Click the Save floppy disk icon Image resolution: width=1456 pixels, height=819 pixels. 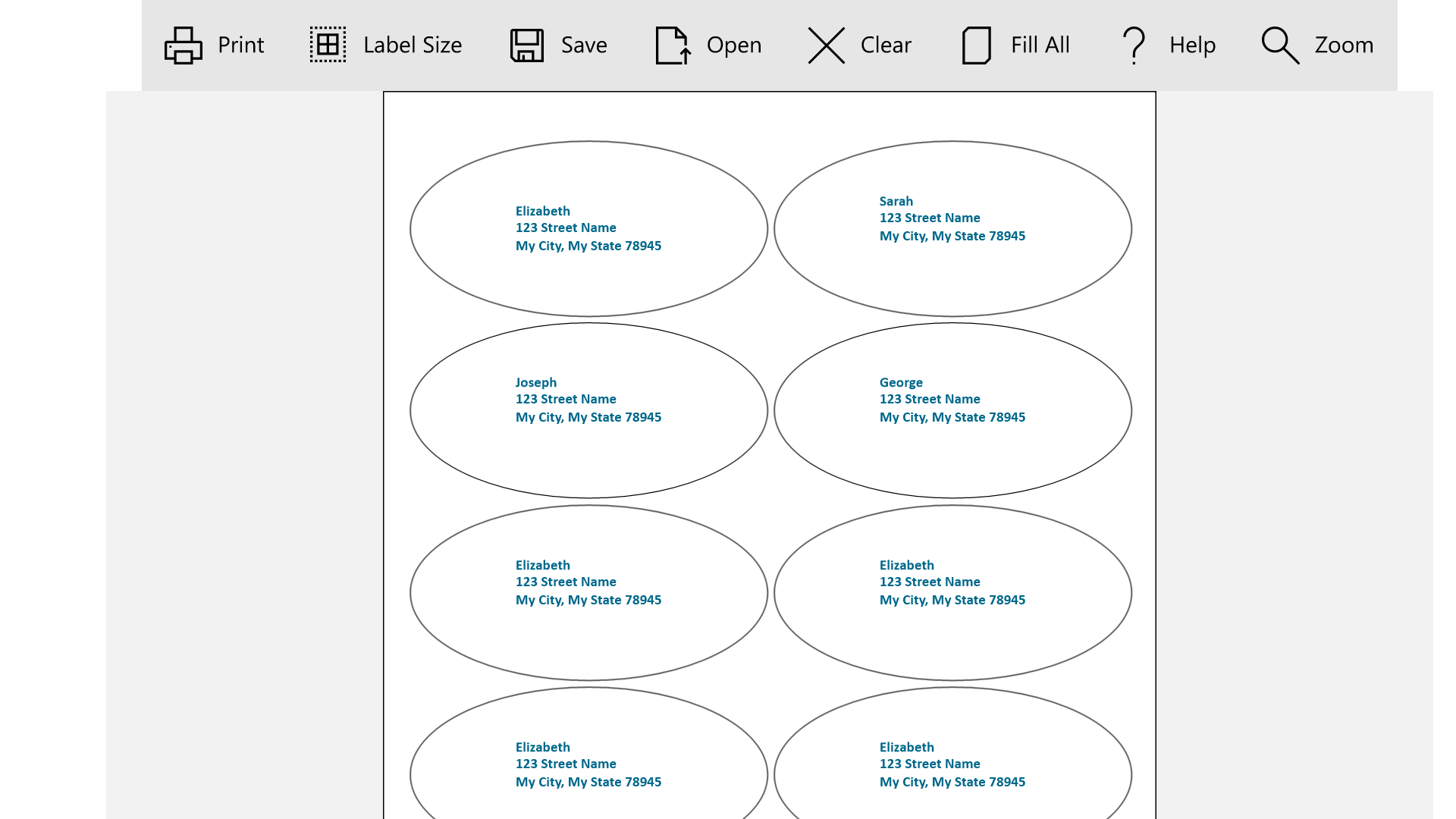pyautogui.click(x=527, y=45)
